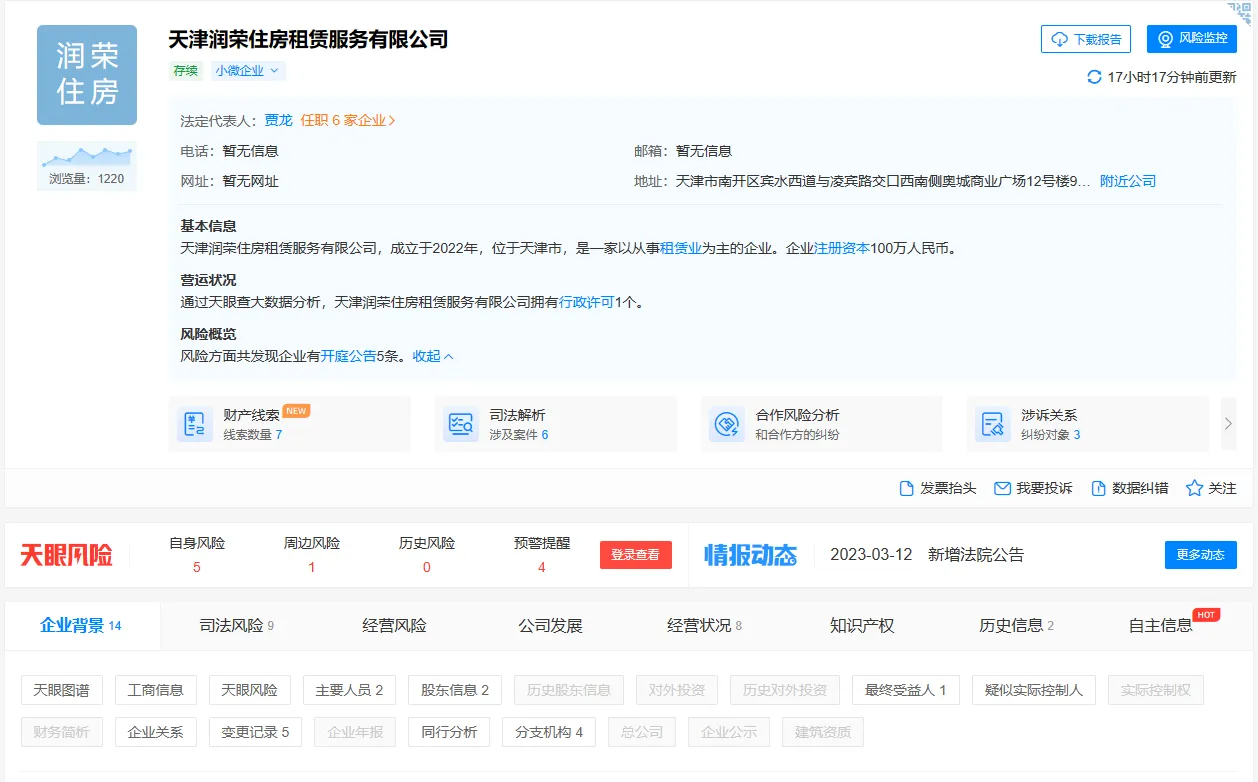Click the 更多动态 button
The width and height of the screenshot is (1258, 782).
1201,555
